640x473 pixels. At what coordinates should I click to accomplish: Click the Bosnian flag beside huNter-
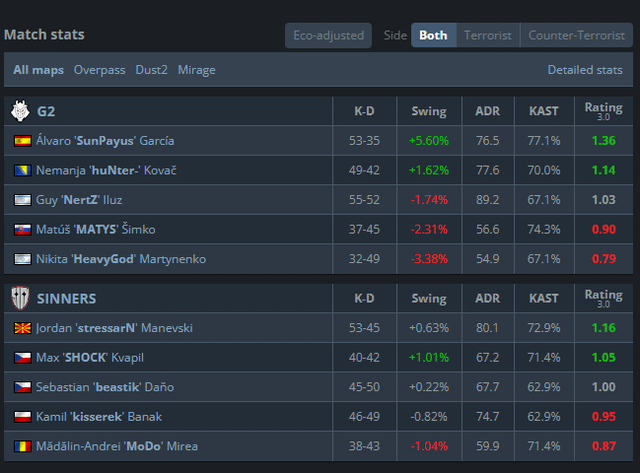coord(22,171)
